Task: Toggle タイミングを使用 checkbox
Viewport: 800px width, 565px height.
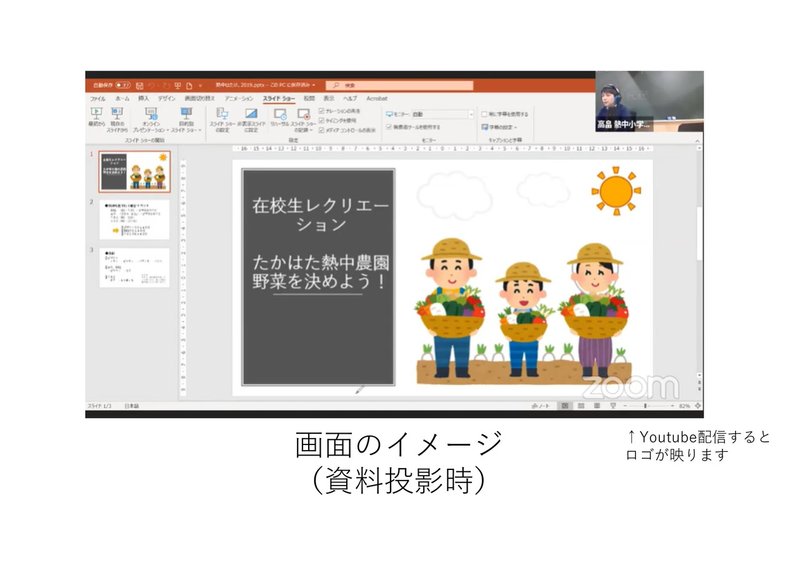Action: (322, 120)
